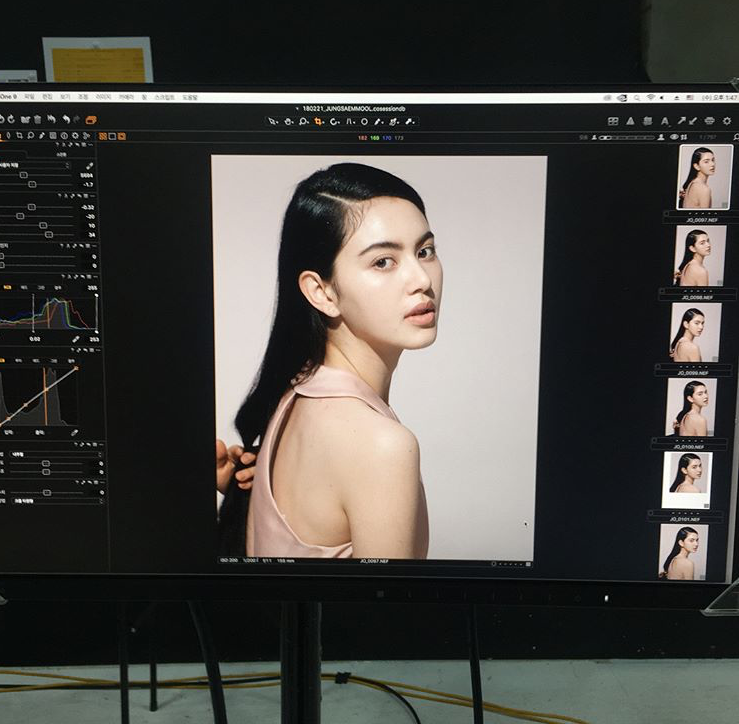
Task: Click the copy adjustments up-arrow icon
Action: pyautogui.click(x=682, y=121)
